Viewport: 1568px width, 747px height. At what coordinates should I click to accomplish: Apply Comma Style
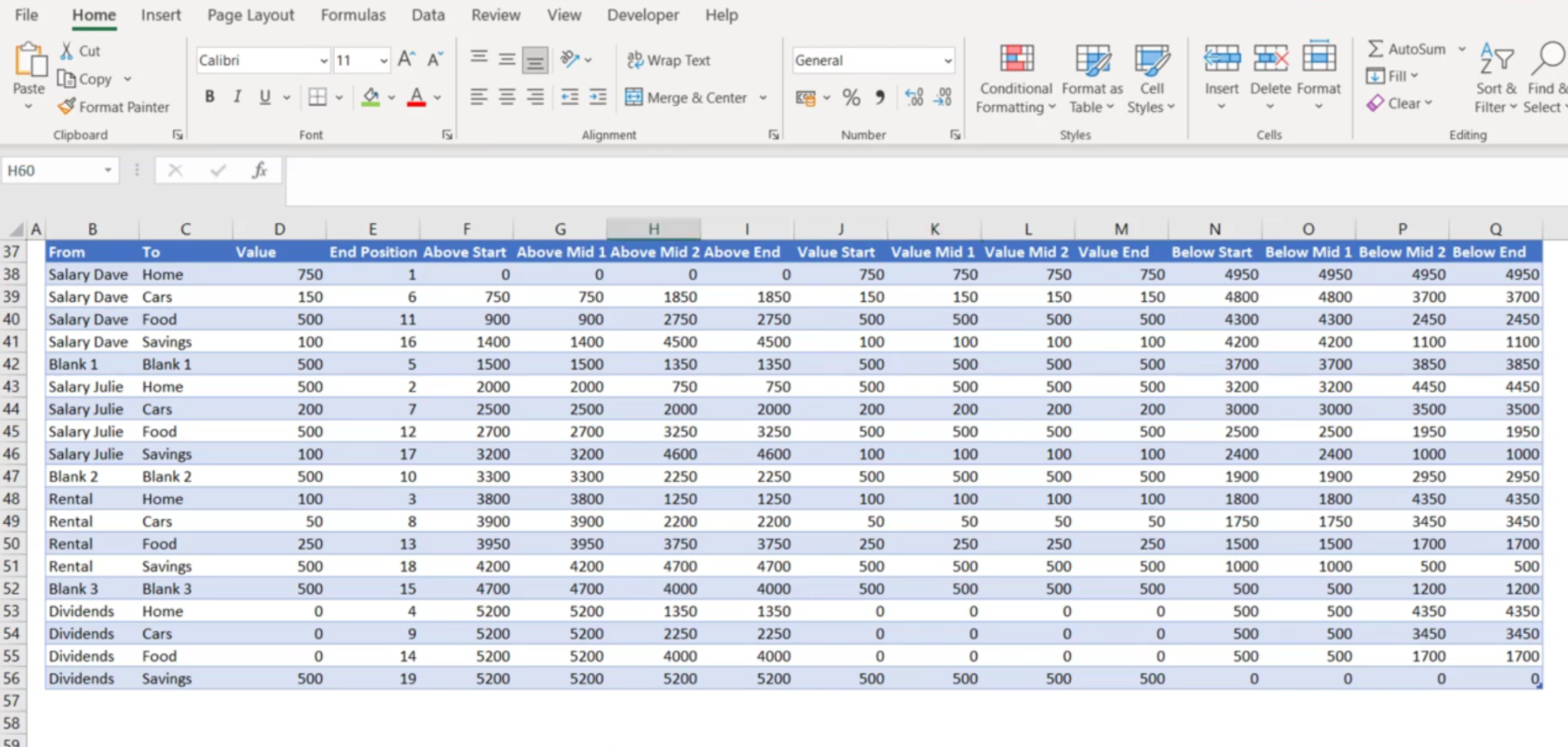(x=880, y=97)
